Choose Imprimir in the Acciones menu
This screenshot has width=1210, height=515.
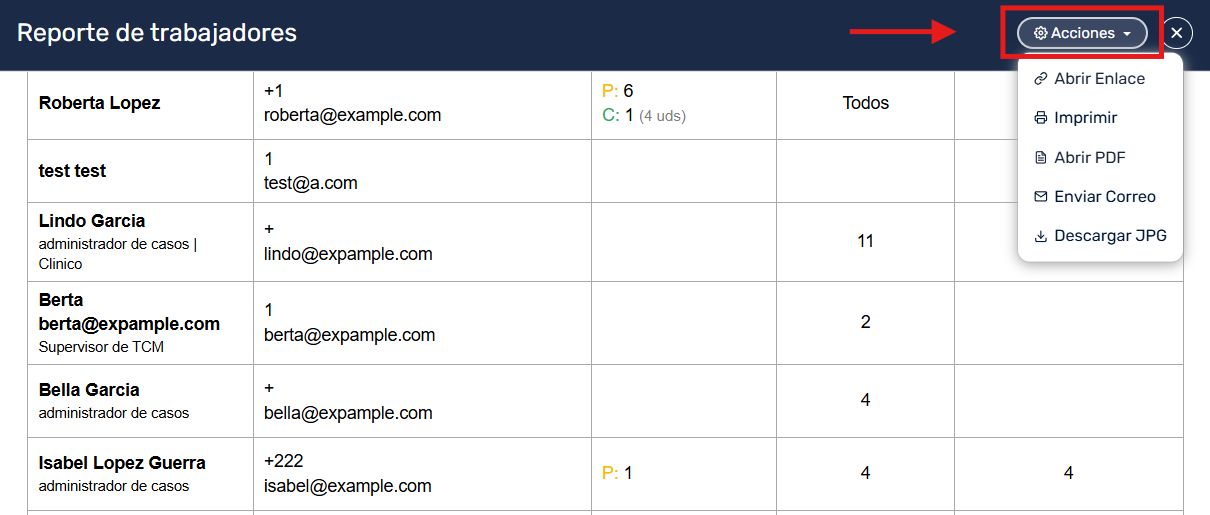pyautogui.click(x=1085, y=118)
